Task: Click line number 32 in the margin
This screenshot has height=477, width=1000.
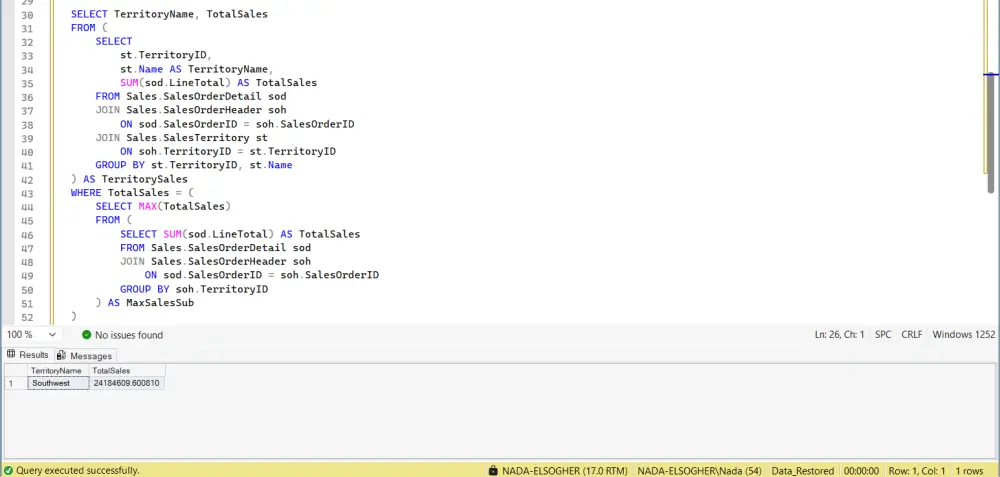Action: coord(27,43)
